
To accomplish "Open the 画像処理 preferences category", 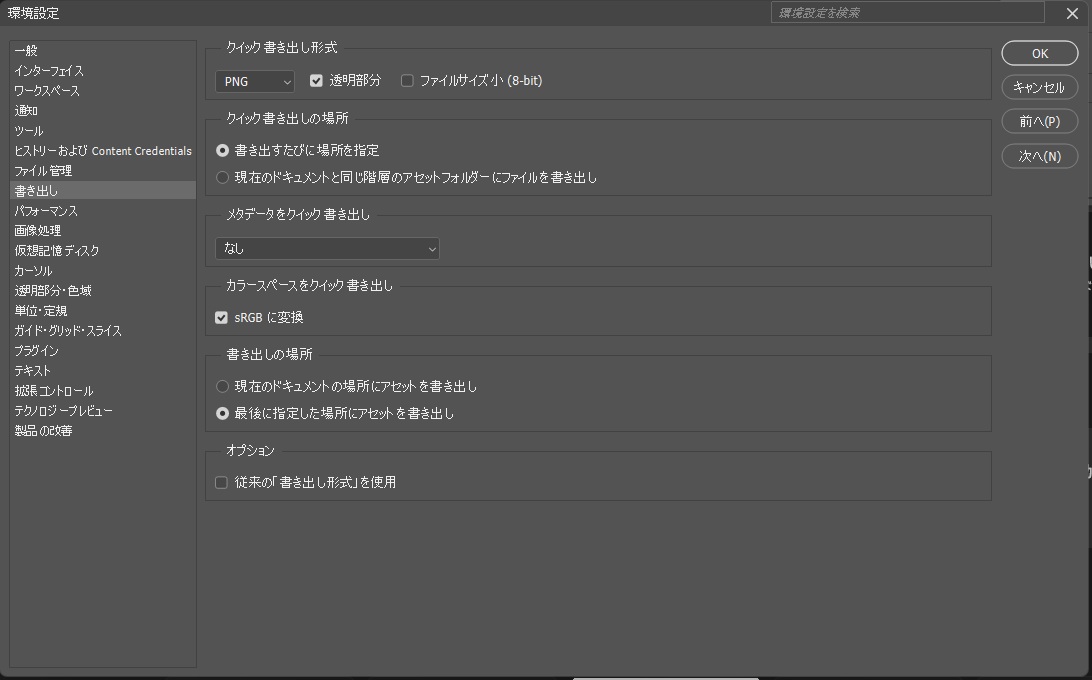I will coord(103,231).
